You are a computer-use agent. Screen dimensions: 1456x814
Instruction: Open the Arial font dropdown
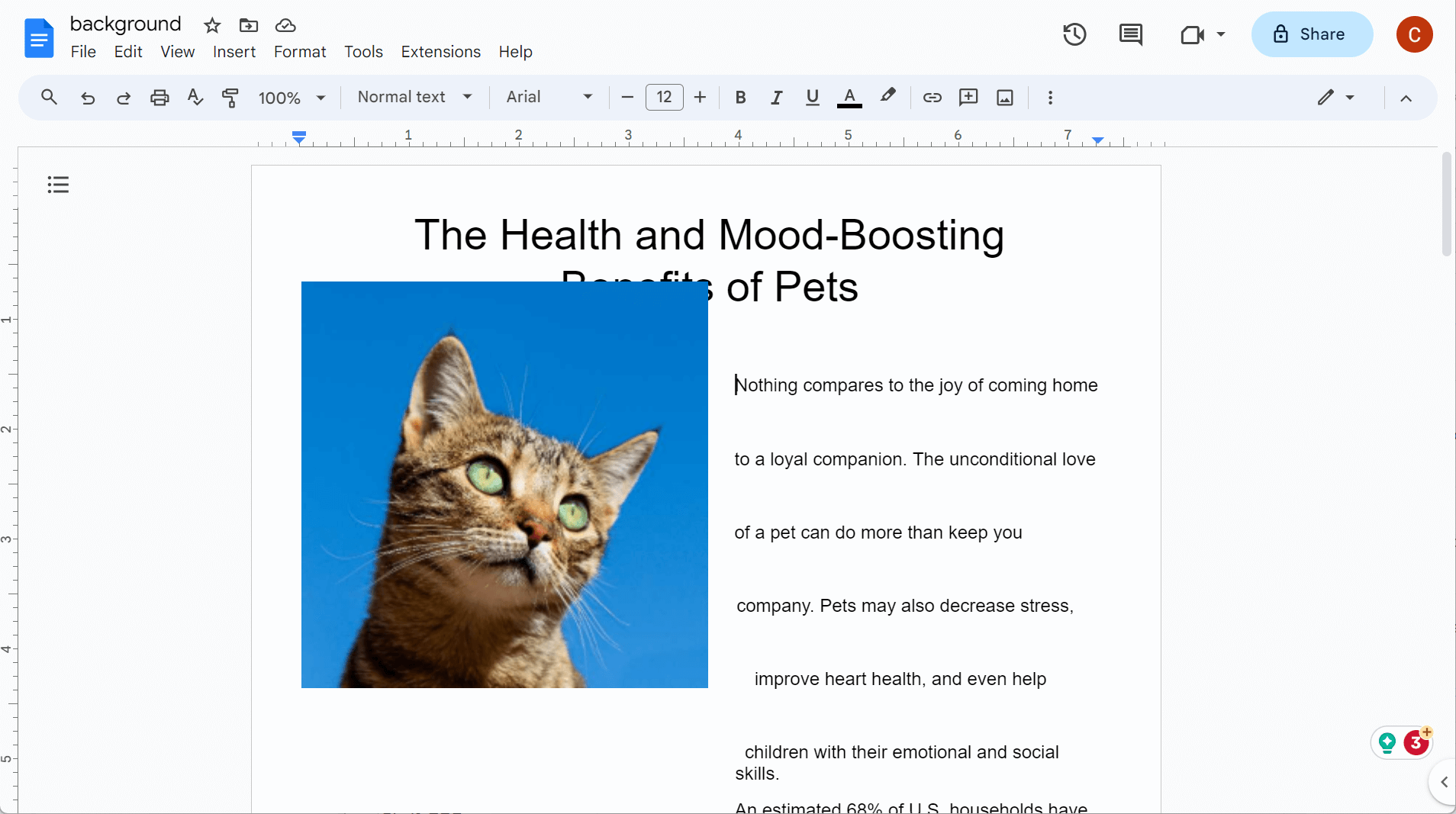549,97
